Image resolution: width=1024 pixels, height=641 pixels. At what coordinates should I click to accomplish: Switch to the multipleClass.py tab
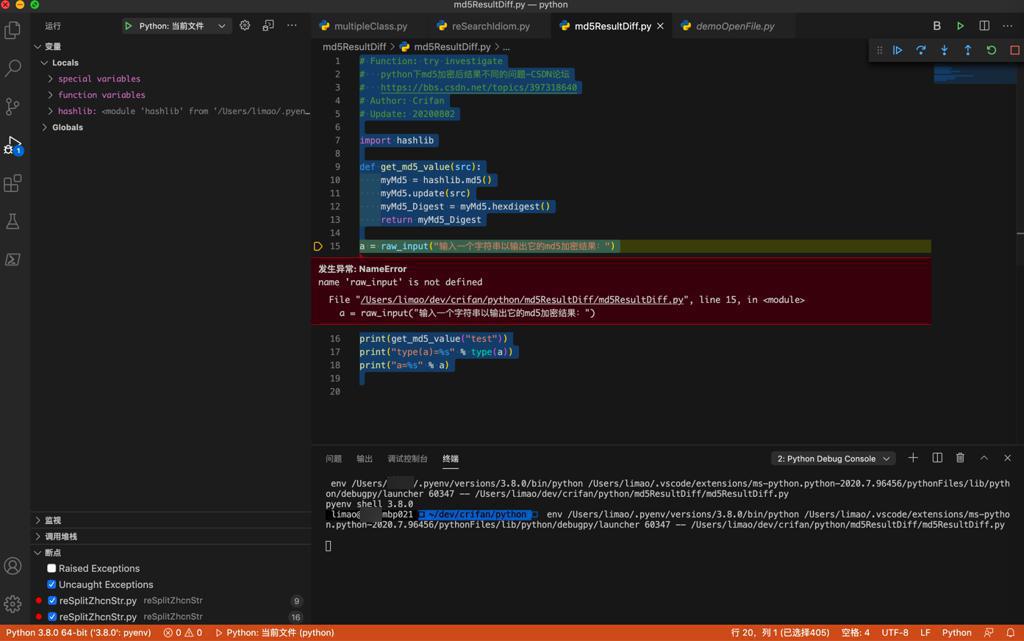[x=370, y=26]
